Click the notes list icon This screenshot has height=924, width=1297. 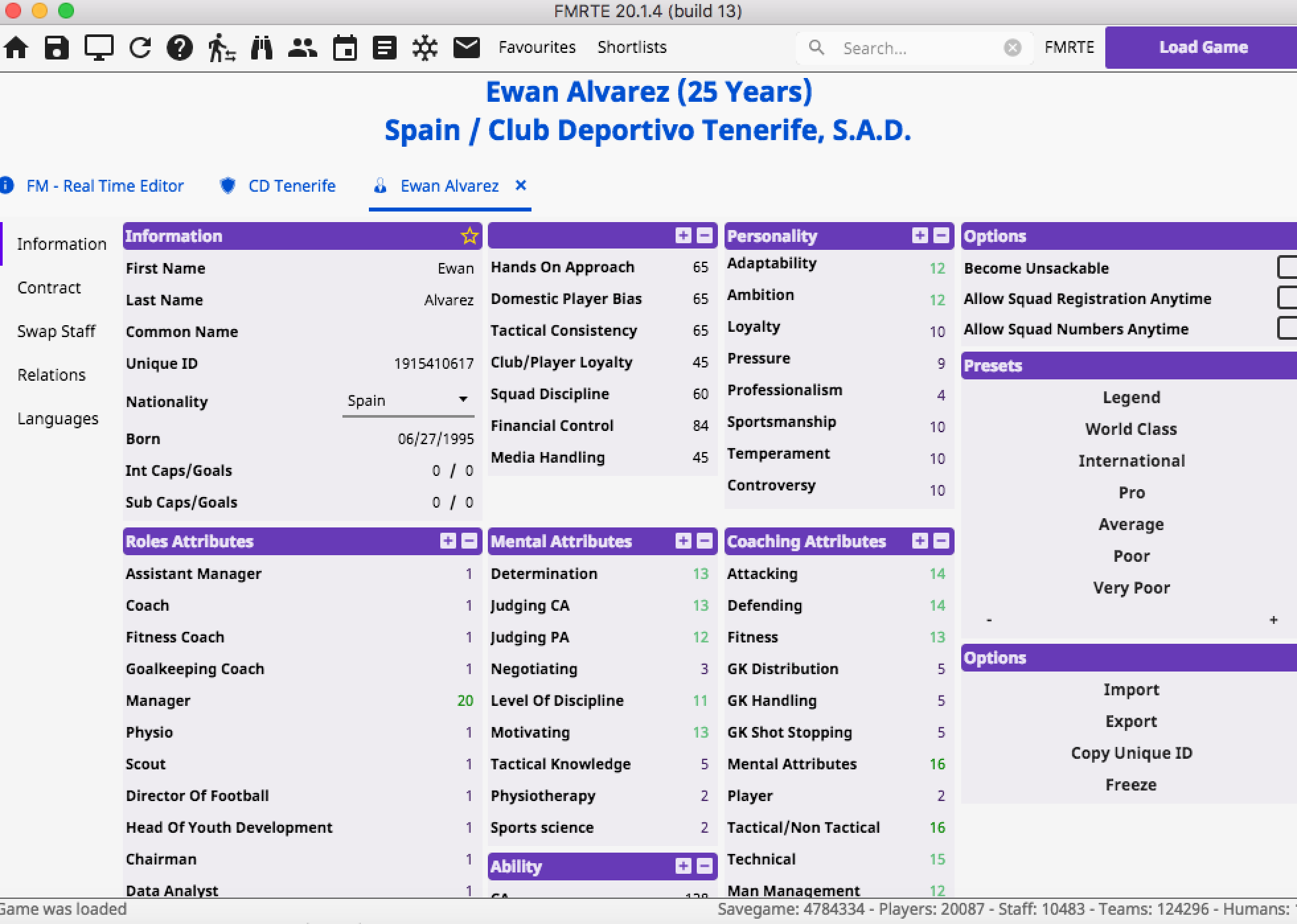[x=385, y=48]
